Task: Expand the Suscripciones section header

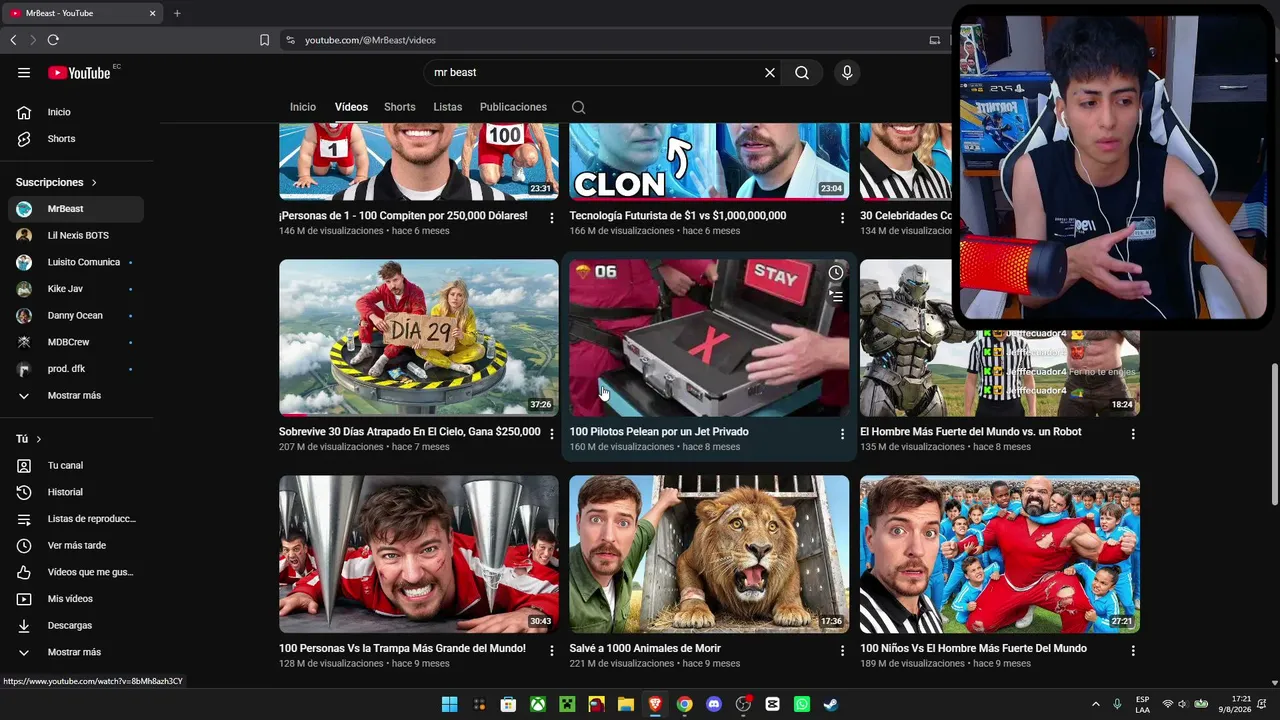Action: (56, 182)
